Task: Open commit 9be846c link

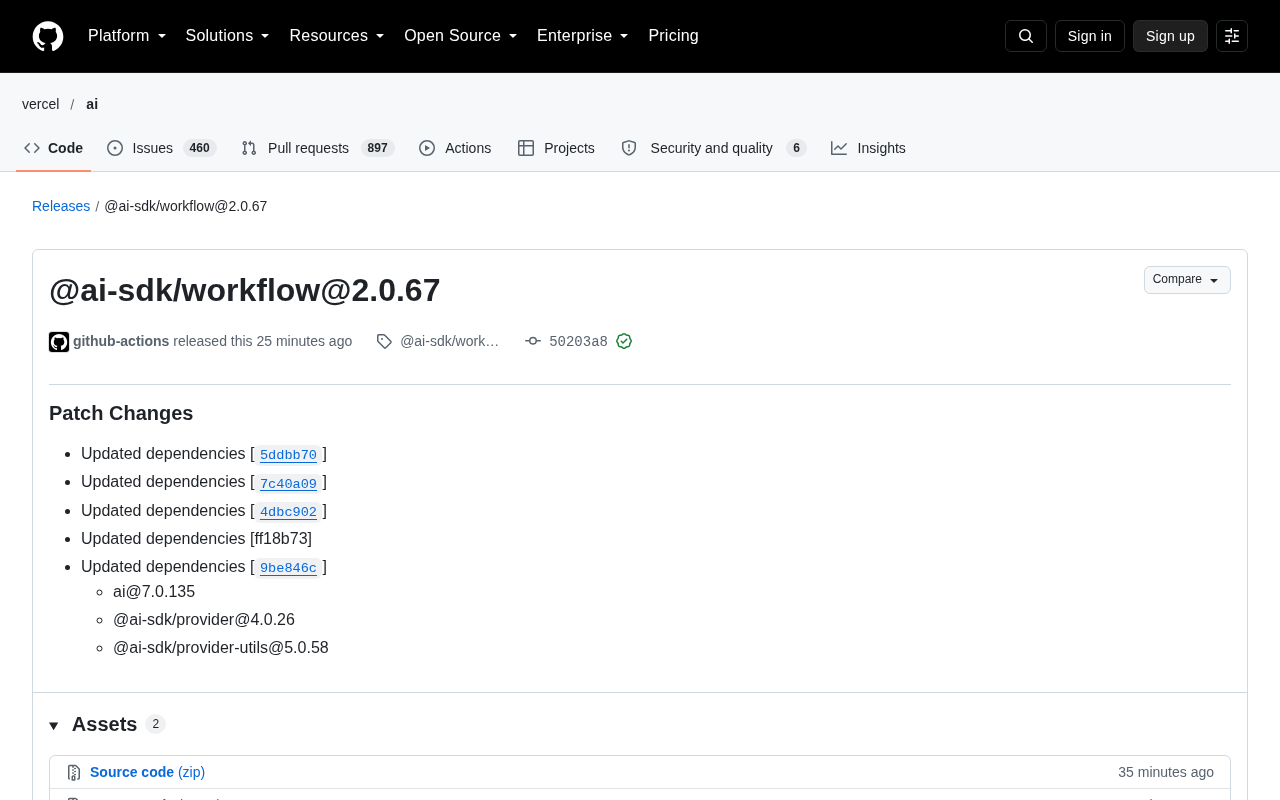Action: point(288,568)
